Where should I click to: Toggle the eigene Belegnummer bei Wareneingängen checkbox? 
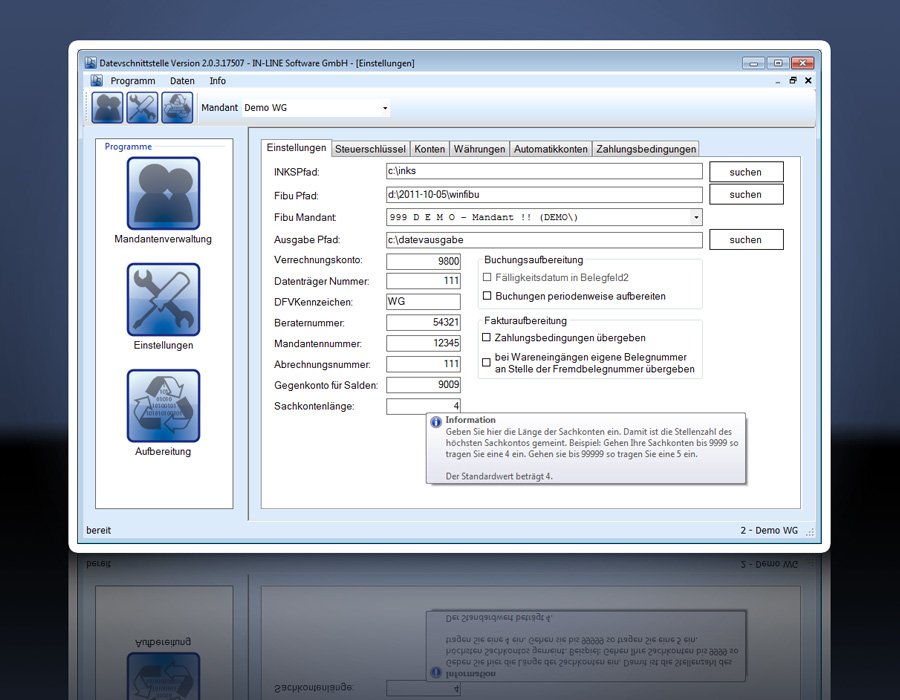pos(487,362)
